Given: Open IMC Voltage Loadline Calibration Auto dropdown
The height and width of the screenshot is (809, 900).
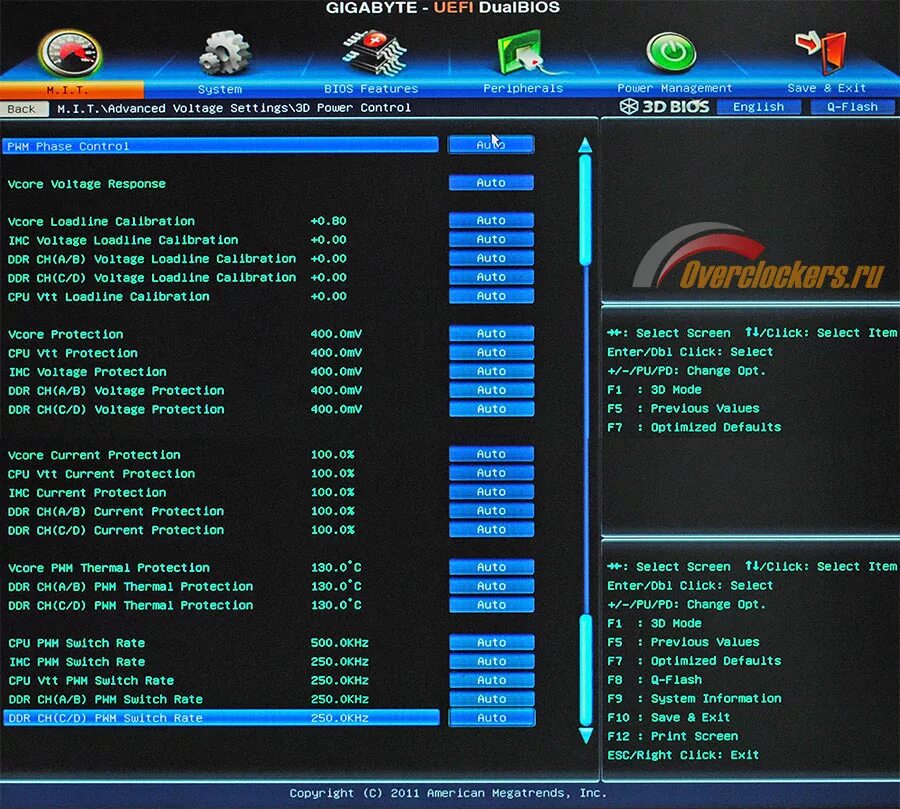Looking at the screenshot, I should [491, 239].
